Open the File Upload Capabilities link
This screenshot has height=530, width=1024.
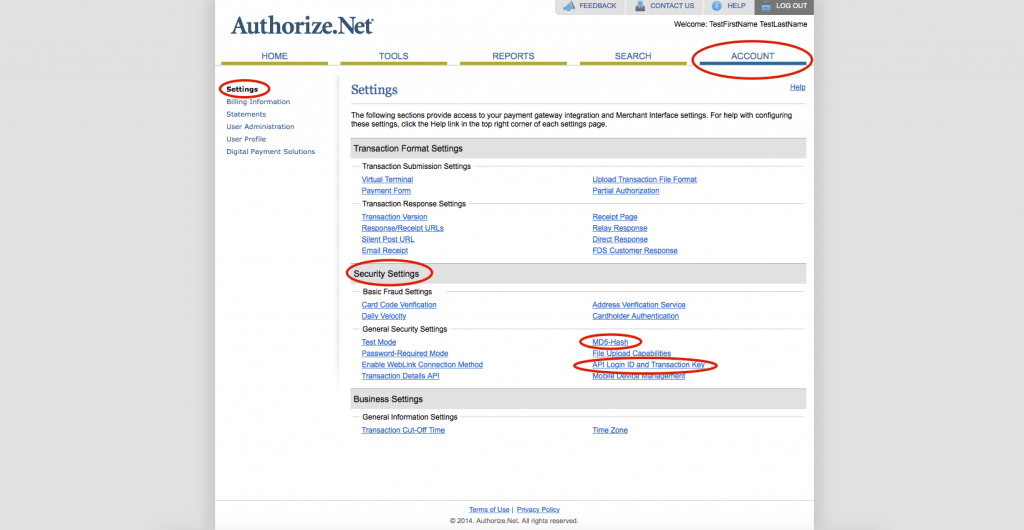pos(632,354)
